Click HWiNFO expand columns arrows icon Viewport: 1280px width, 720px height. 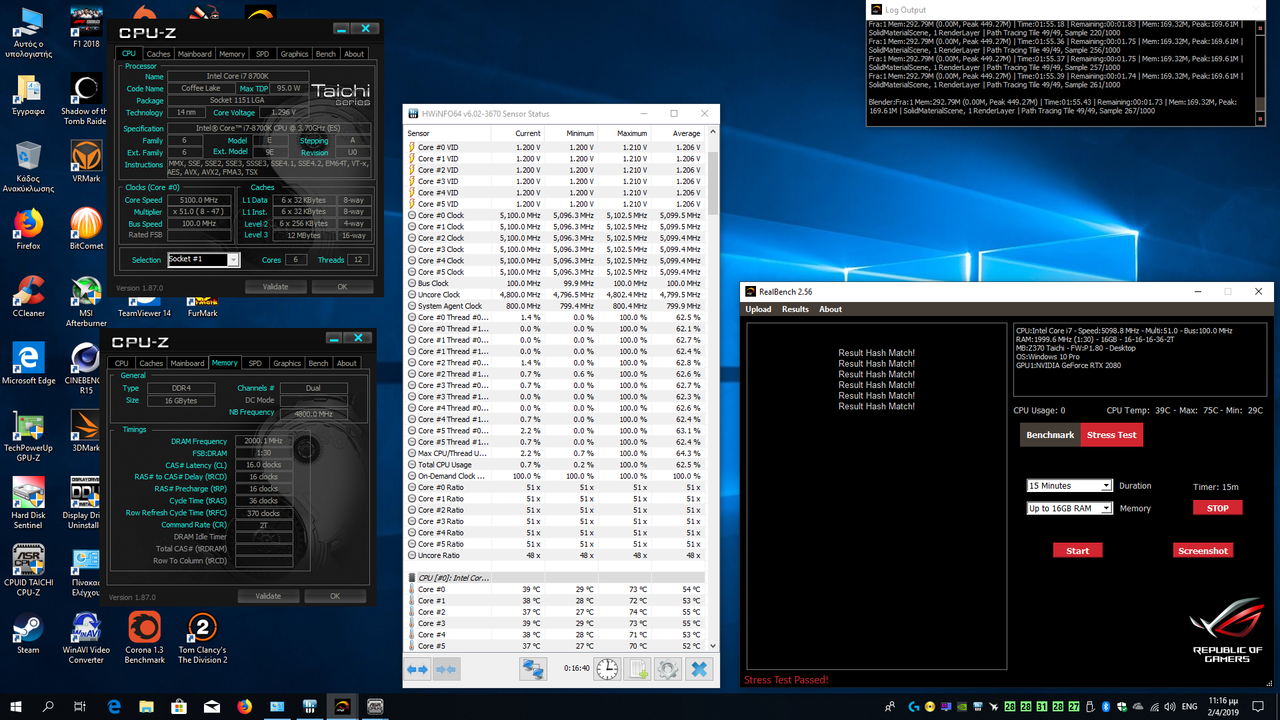417,669
